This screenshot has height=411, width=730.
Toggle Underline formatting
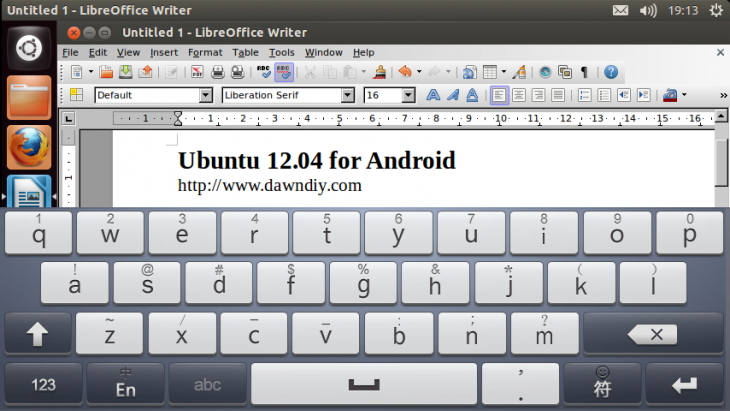tap(472, 95)
